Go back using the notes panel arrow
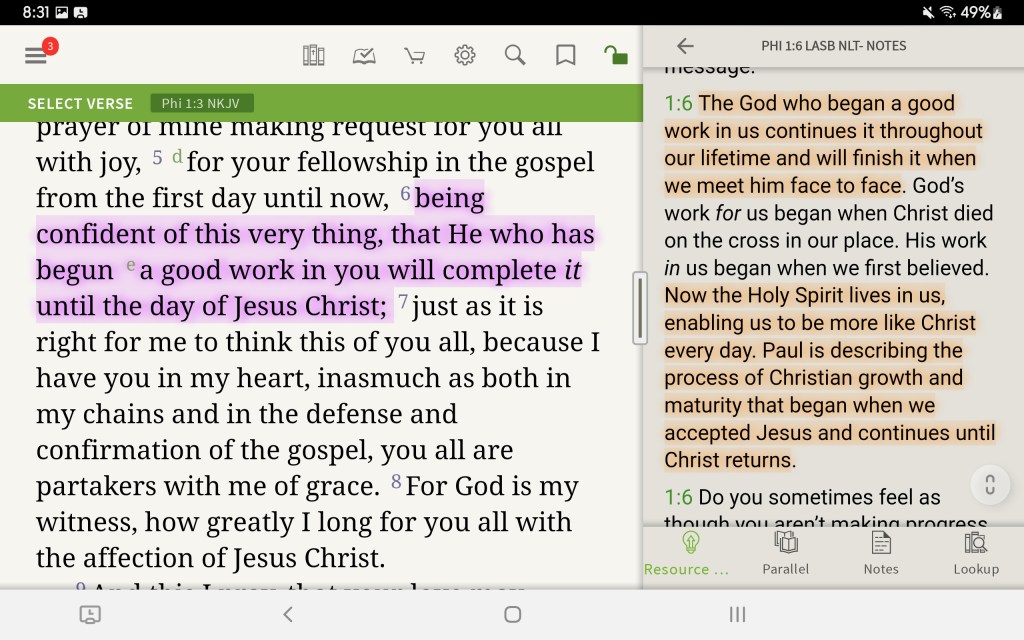 point(685,45)
